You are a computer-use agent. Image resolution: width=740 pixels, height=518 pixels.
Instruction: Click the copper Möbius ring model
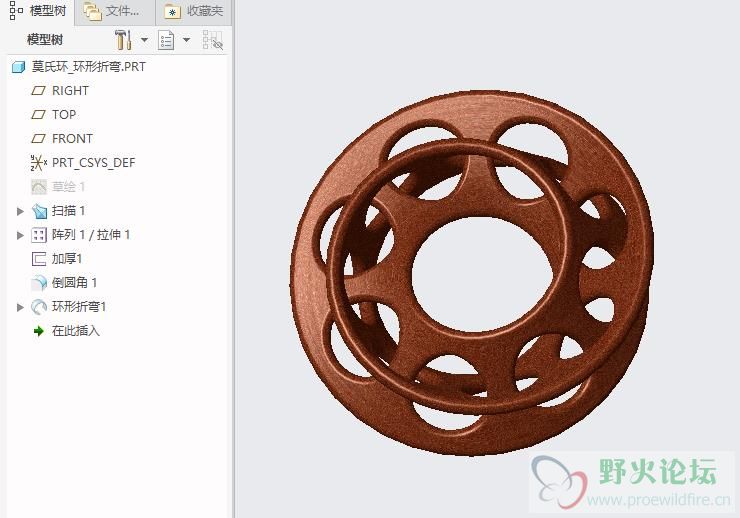(472, 273)
